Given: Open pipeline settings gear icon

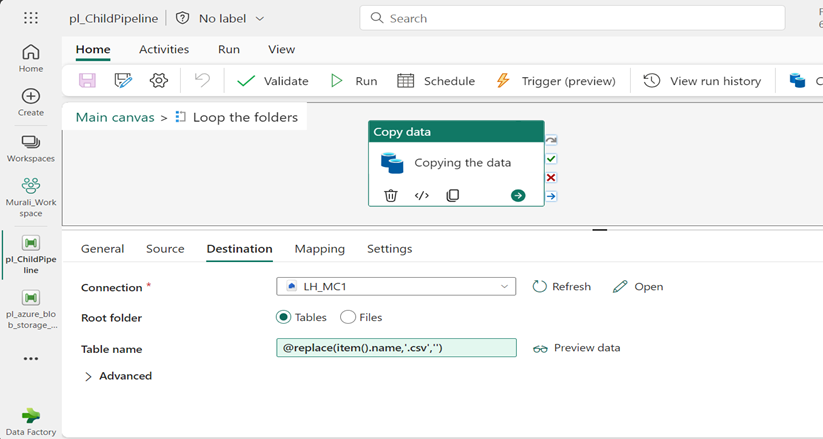Looking at the screenshot, I should (x=158, y=81).
